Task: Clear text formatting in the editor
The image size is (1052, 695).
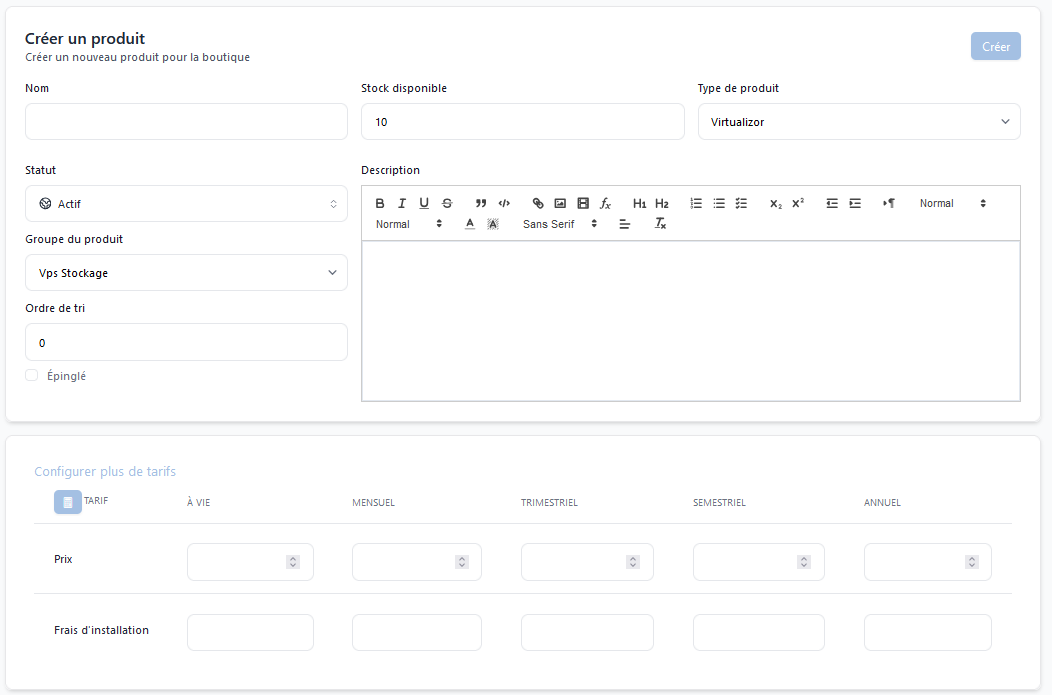Action: [x=660, y=224]
